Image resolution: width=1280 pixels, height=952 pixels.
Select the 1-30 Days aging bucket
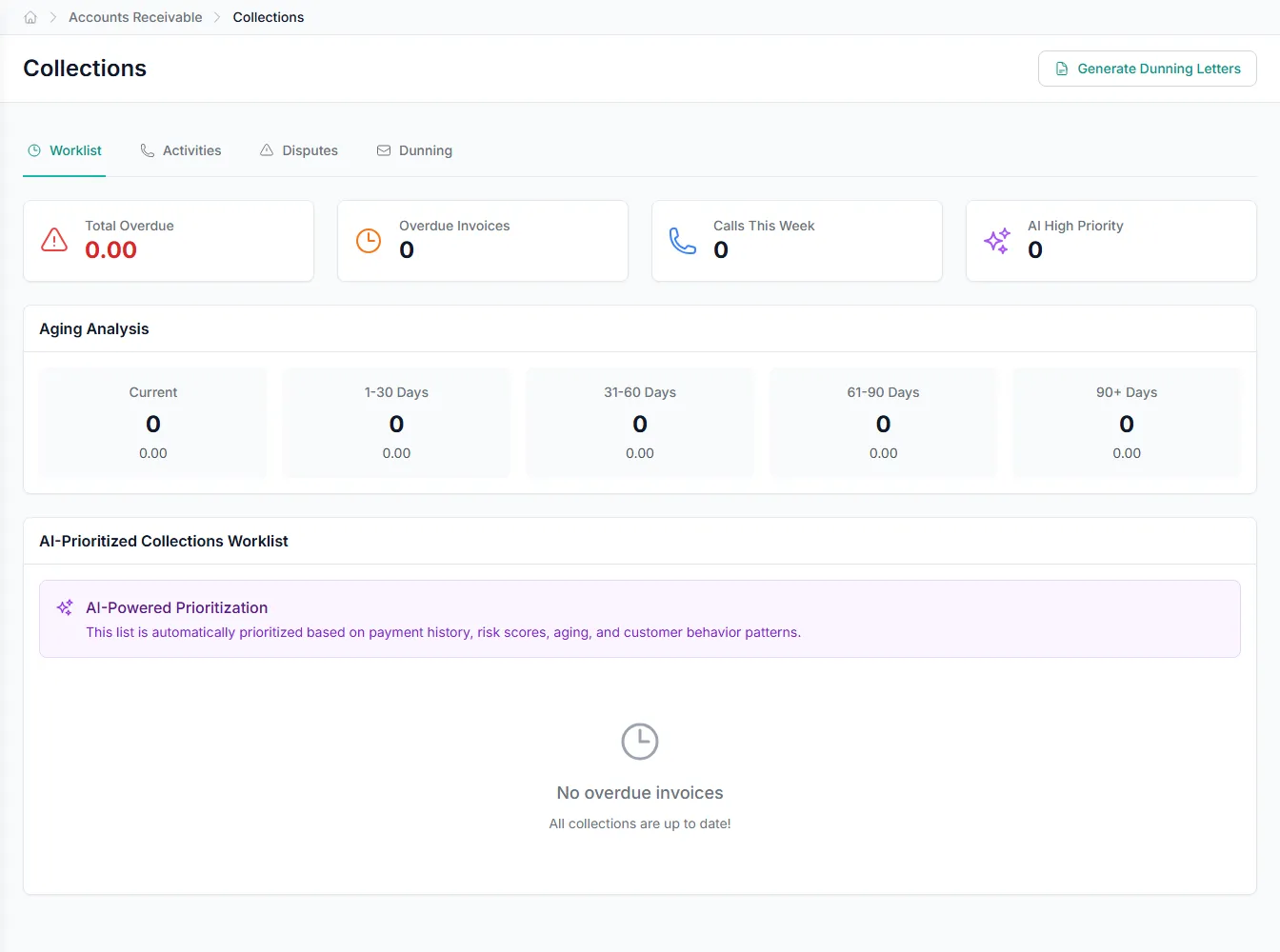tap(396, 423)
